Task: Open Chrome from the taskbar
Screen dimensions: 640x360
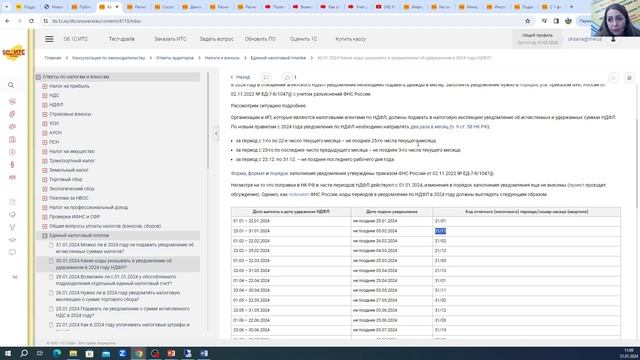Action: click(x=139, y=353)
